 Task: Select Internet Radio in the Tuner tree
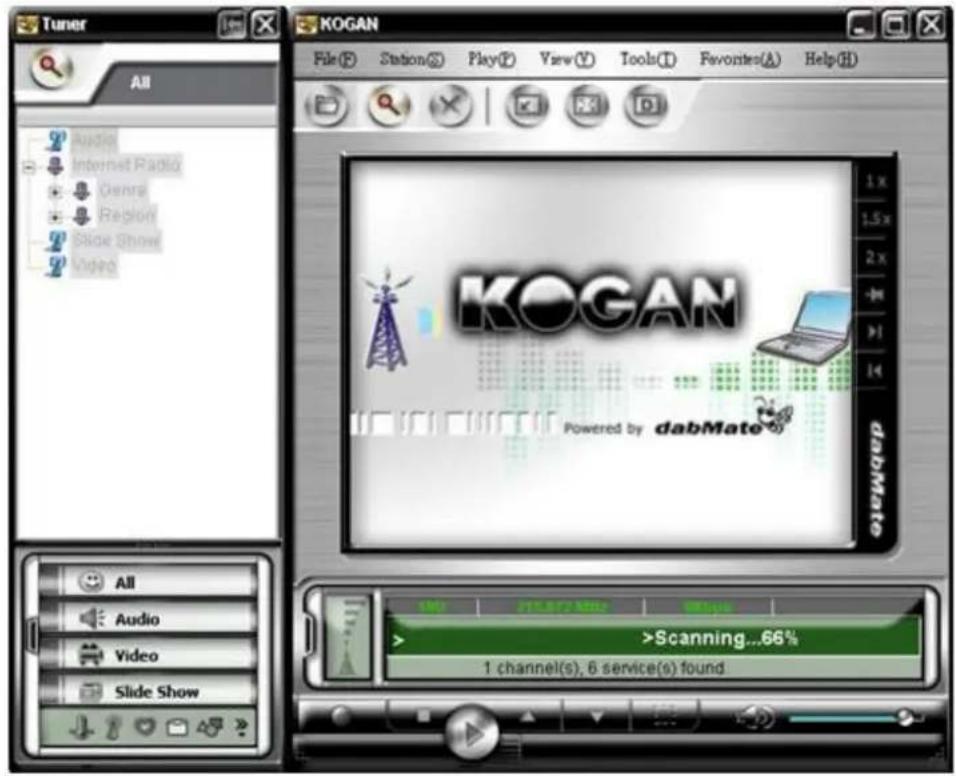[126, 165]
